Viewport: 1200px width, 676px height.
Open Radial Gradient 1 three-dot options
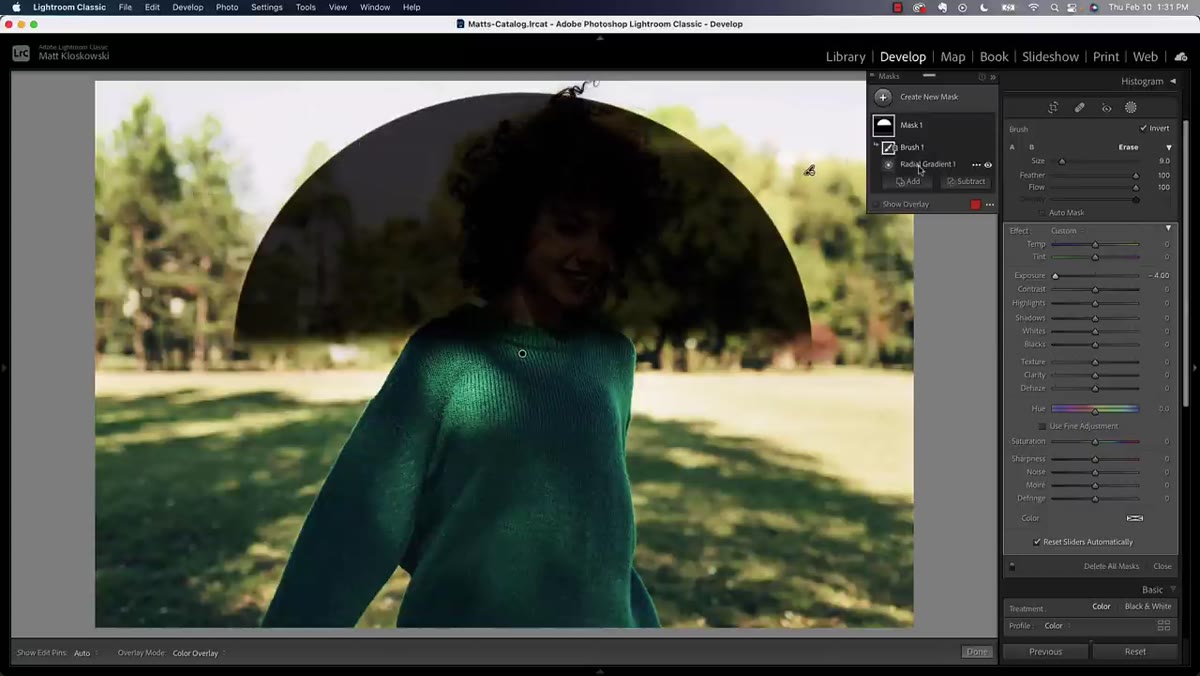pyautogui.click(x=976, y=165)
